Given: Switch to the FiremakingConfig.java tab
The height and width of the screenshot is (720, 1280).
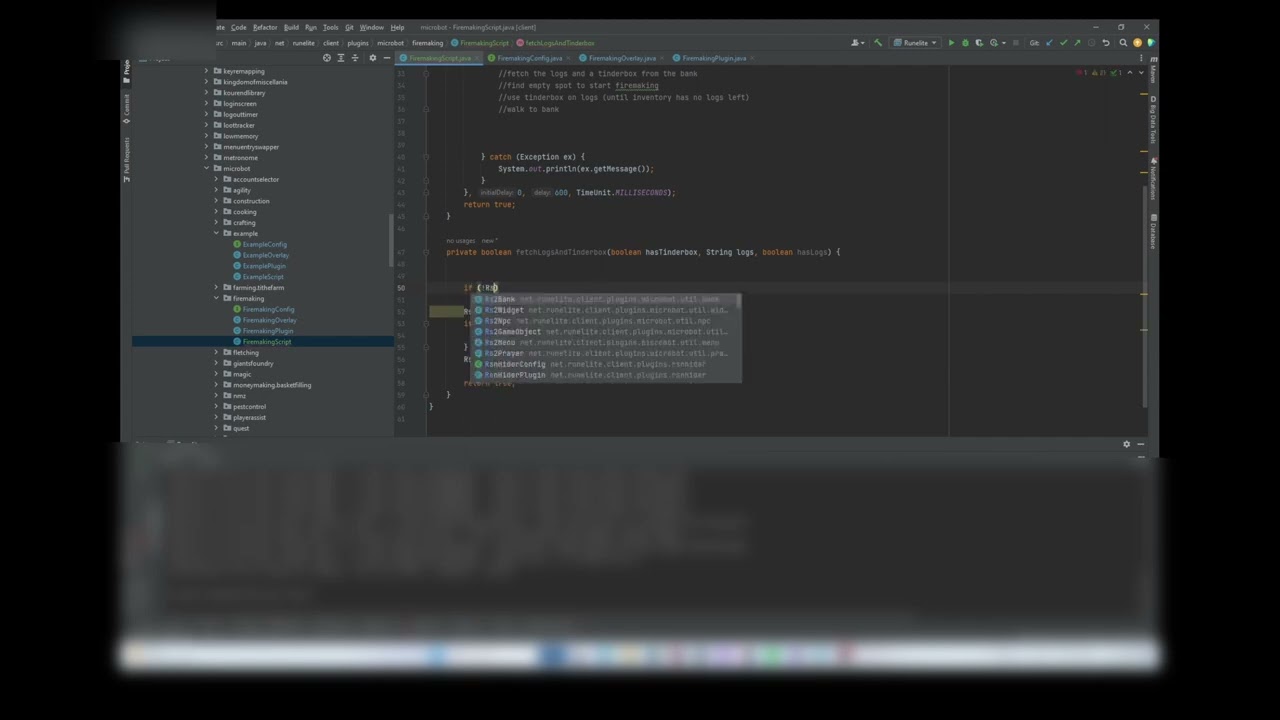Looking at the screenshot, I should tap(530, 58).
